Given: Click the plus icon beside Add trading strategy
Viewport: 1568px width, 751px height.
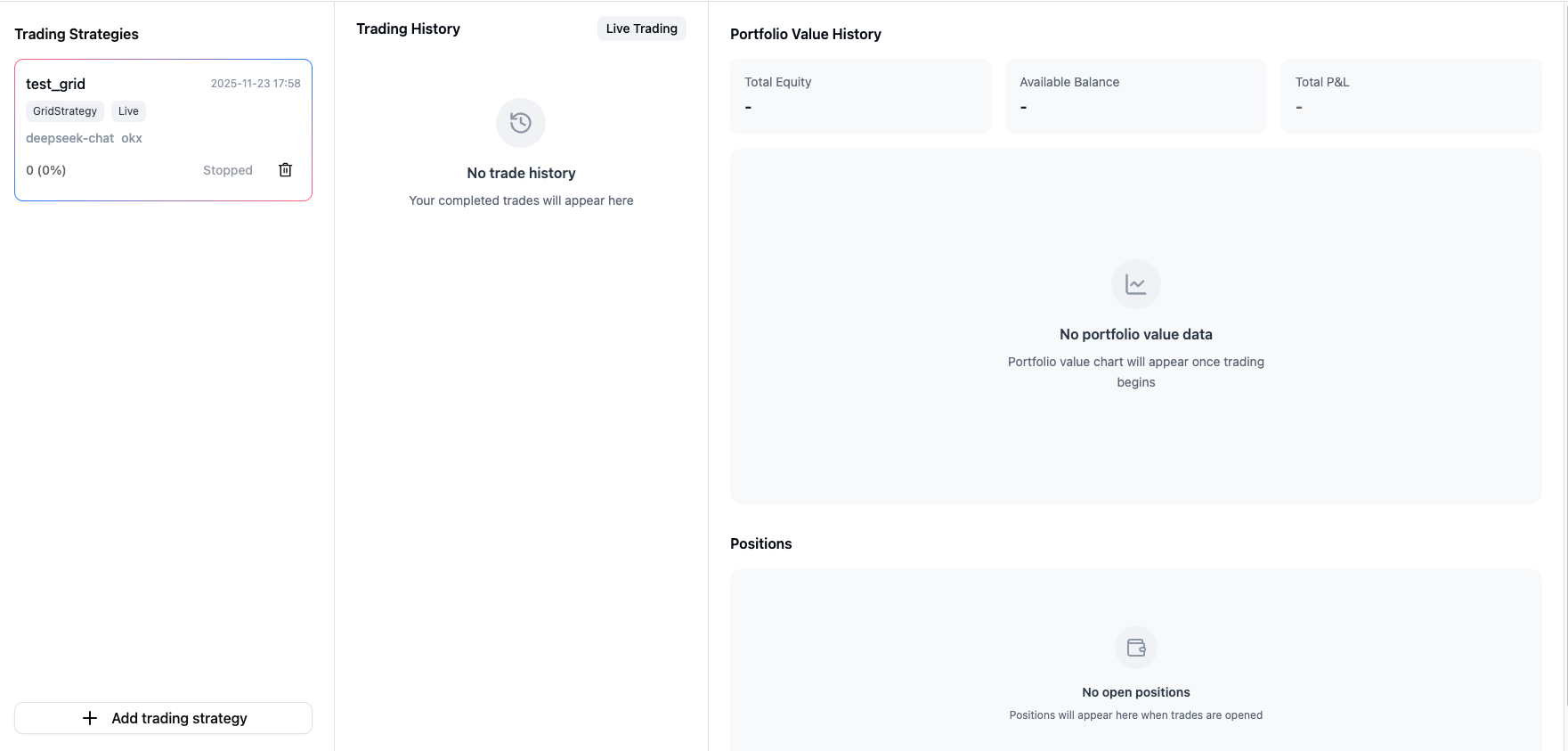Looking at the screenshot, I should click(x=90, y=718).
